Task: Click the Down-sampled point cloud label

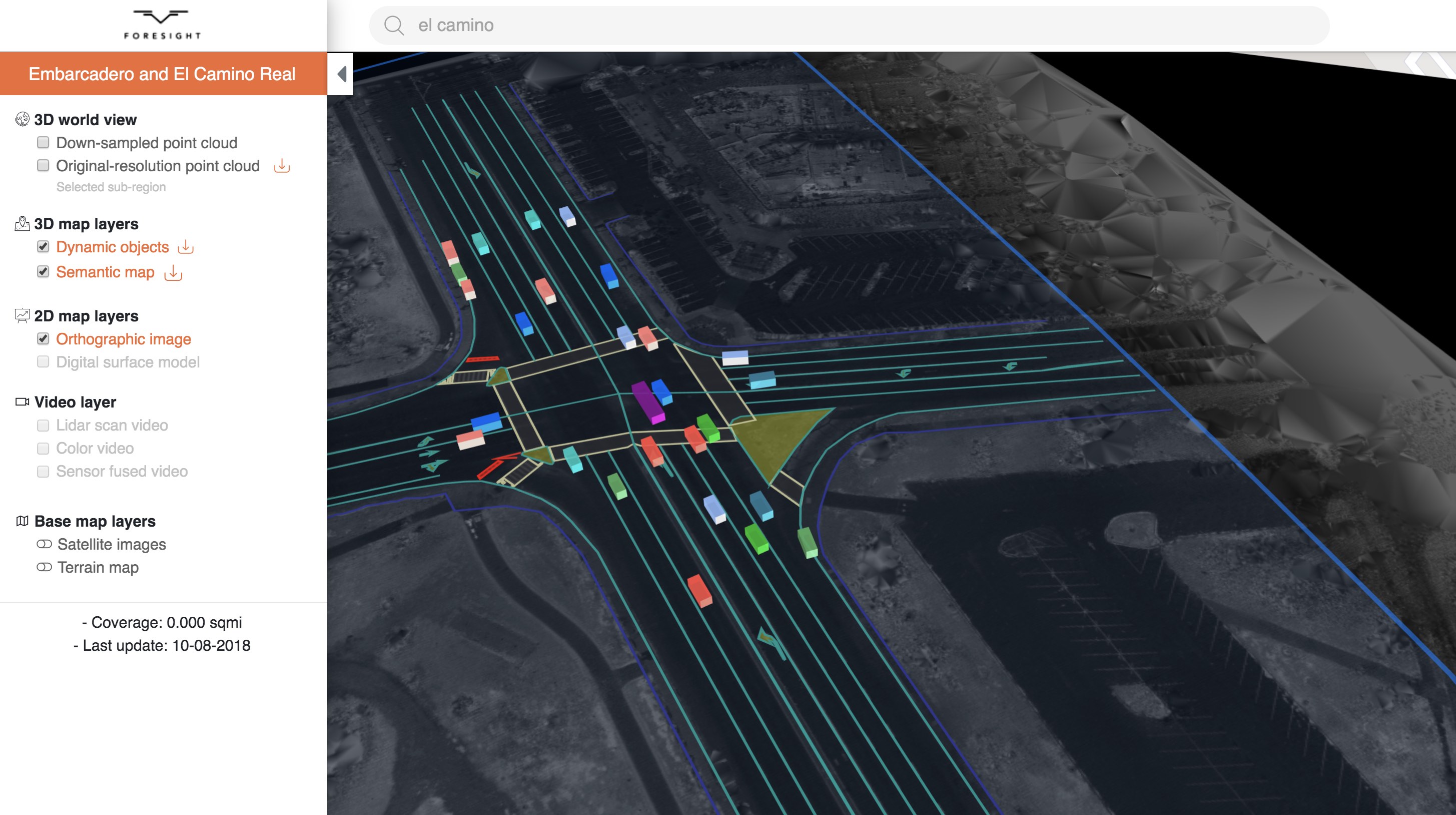Action: point(147,143)
